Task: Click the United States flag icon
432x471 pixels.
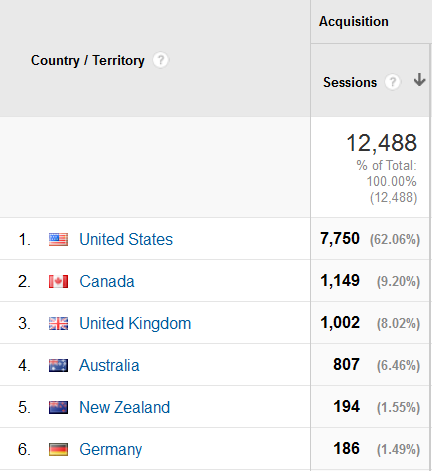Action: tap(58, 239)
